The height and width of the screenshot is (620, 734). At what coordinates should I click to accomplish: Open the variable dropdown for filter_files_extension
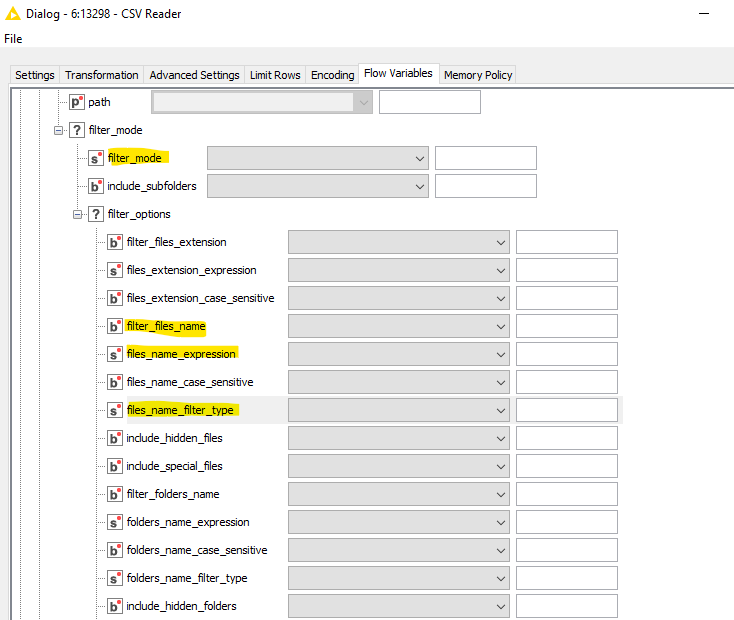point(399,242)
